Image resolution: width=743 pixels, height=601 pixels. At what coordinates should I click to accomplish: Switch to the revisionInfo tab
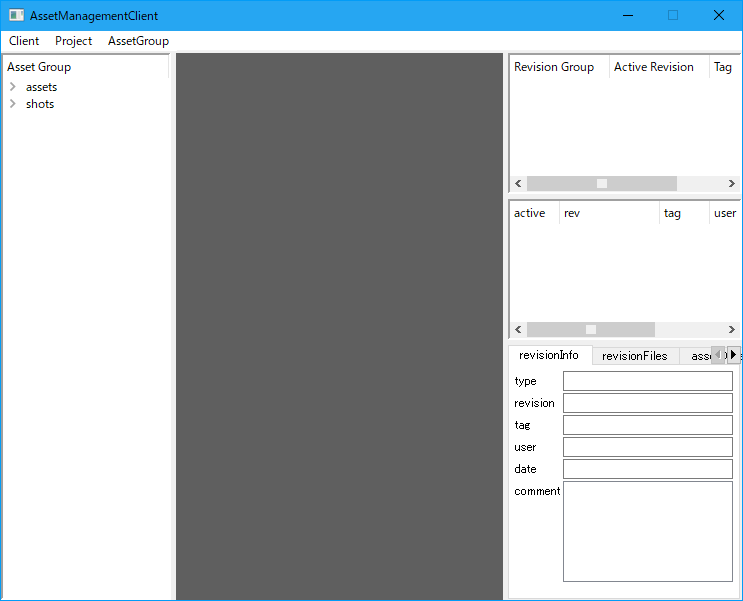pyautogui.click(x=550, y=355)
